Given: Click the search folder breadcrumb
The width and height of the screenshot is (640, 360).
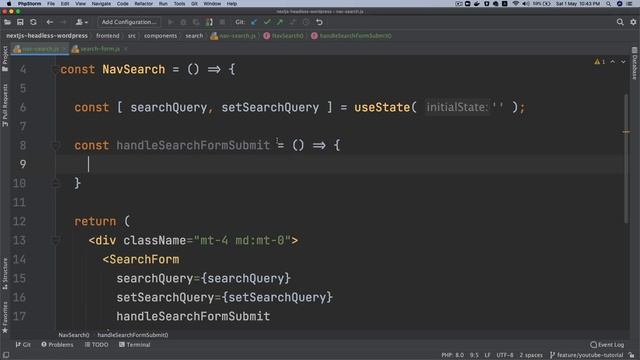Looking at the screenshot, I should coord(194,36).
